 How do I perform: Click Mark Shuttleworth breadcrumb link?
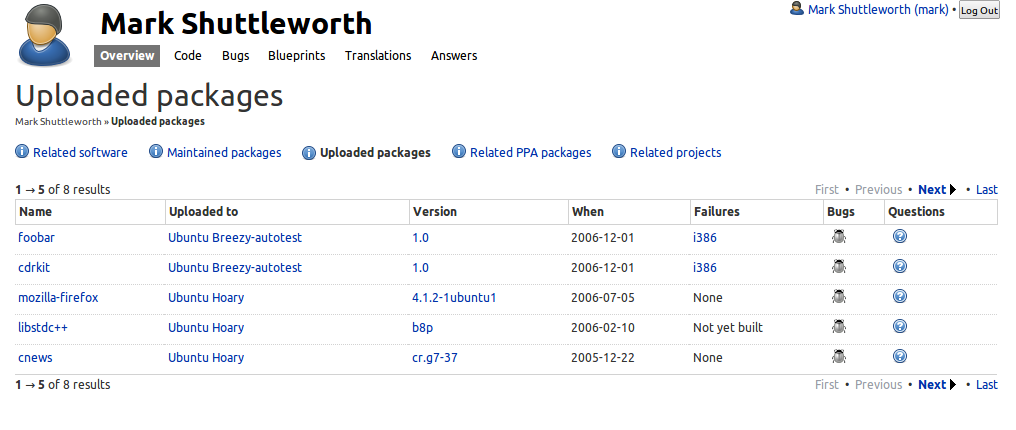(x=58, y=122)
